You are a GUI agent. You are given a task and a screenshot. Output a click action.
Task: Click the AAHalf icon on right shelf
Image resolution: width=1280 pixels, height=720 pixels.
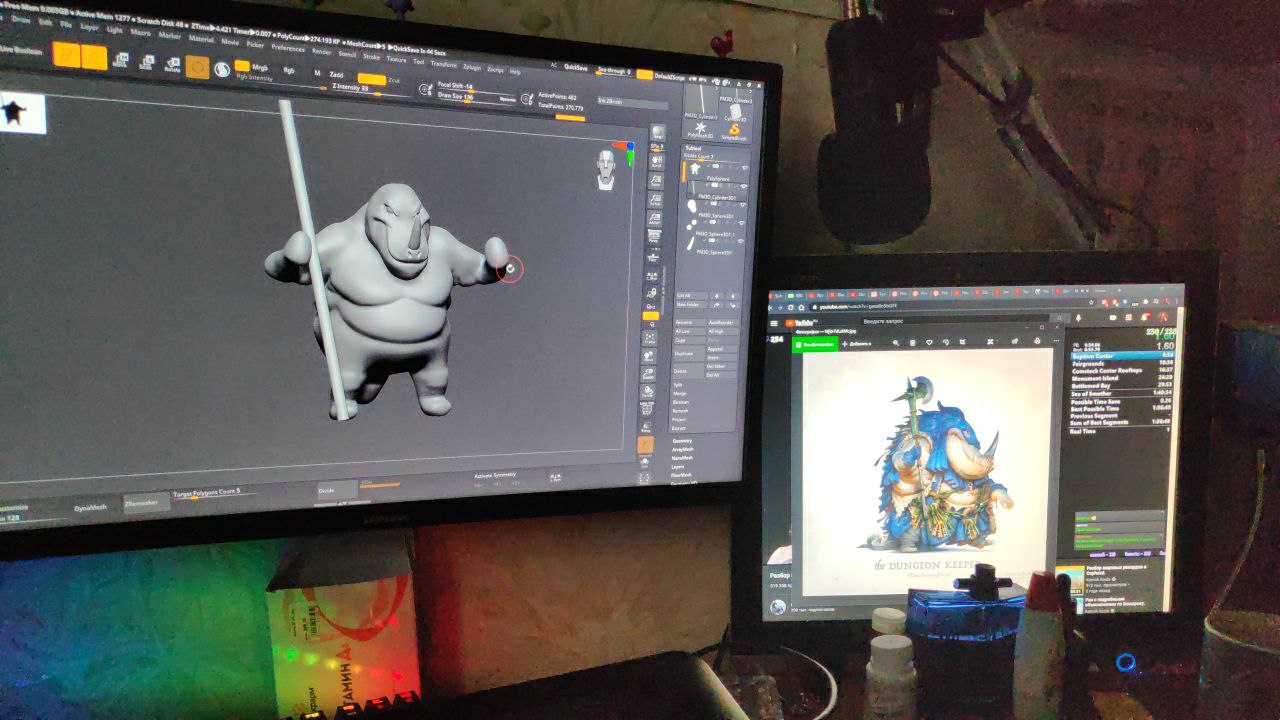pyautogui.click(x=655, y=218)
